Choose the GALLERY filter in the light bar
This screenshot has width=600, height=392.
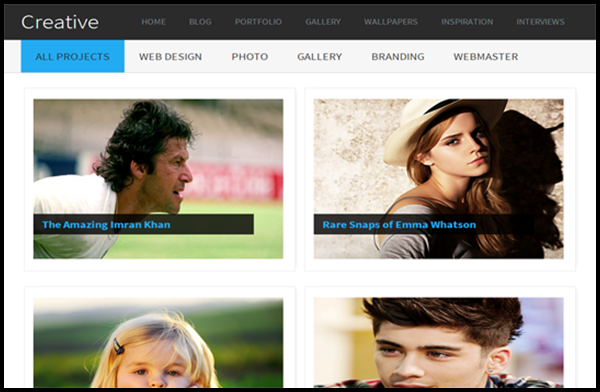[320, 57]
